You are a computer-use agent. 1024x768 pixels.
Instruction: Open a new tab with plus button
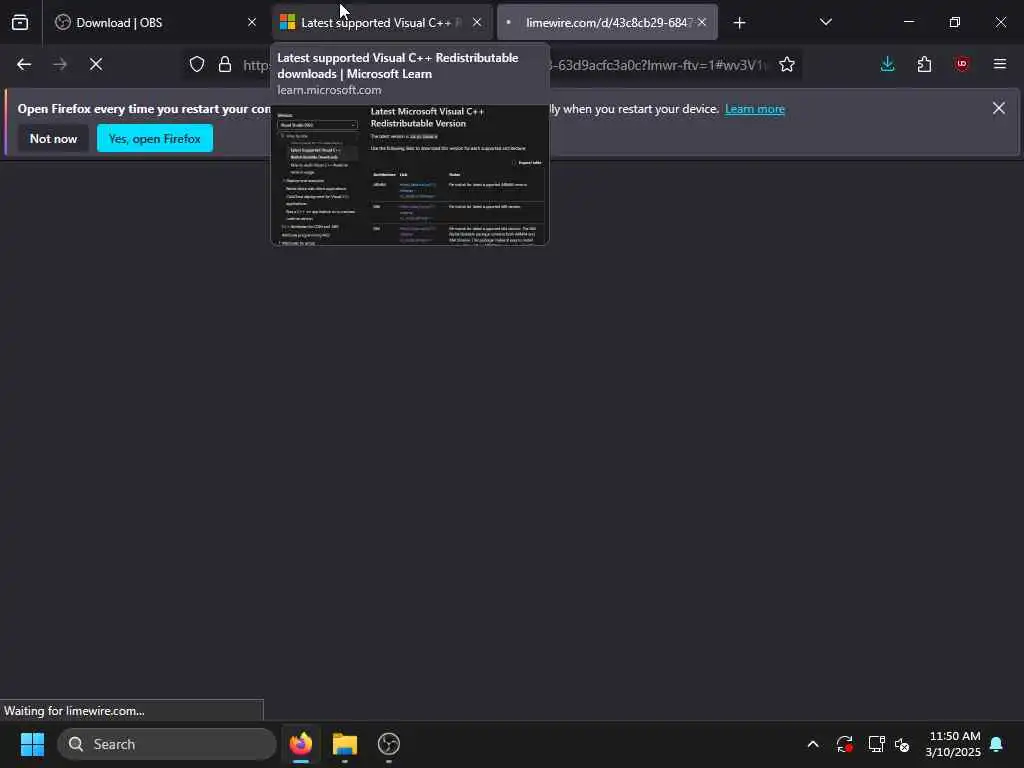pyautogui.click(x=739, y=23)
